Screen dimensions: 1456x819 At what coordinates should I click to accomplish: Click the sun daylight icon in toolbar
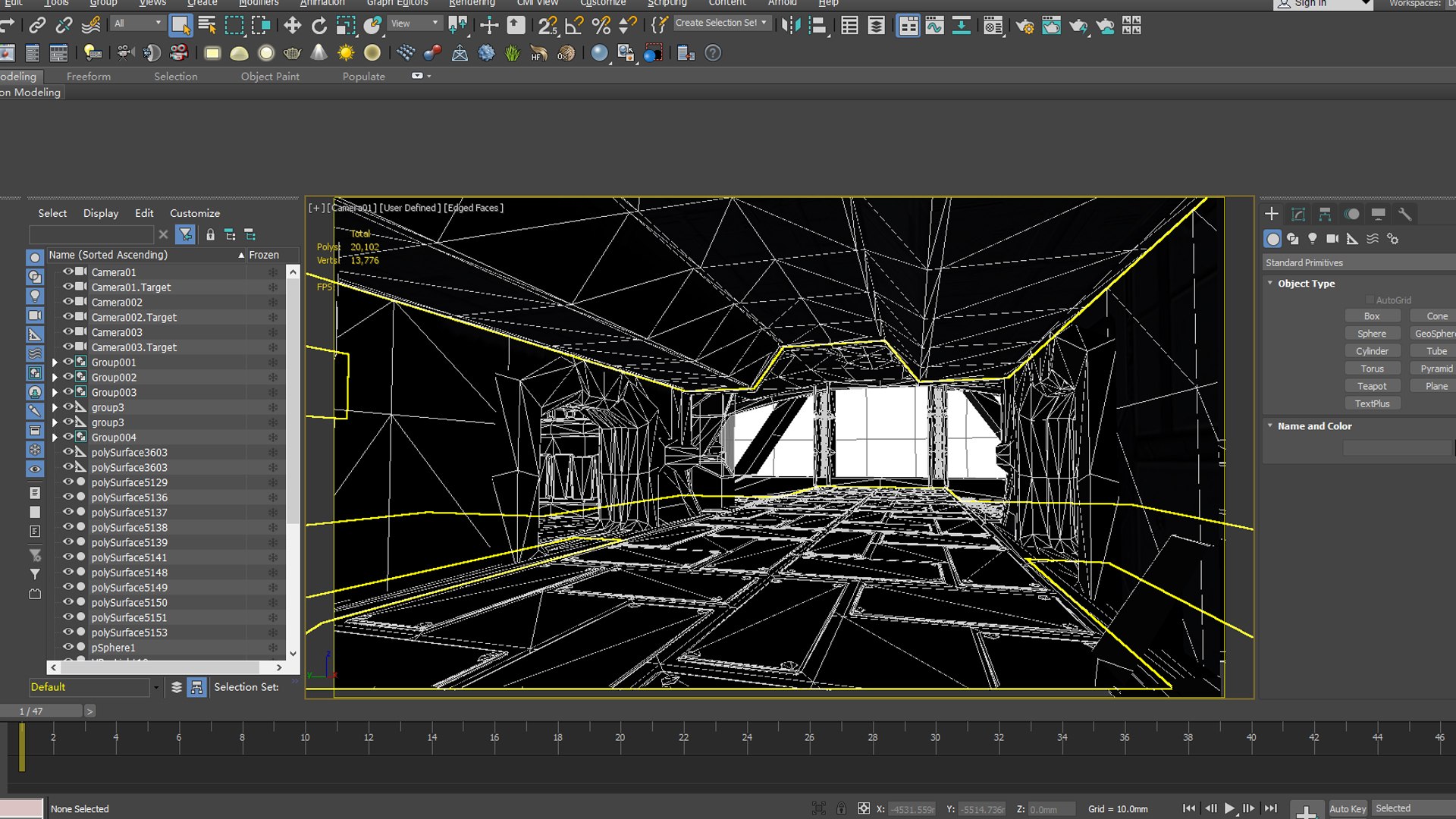click(346, 53)
